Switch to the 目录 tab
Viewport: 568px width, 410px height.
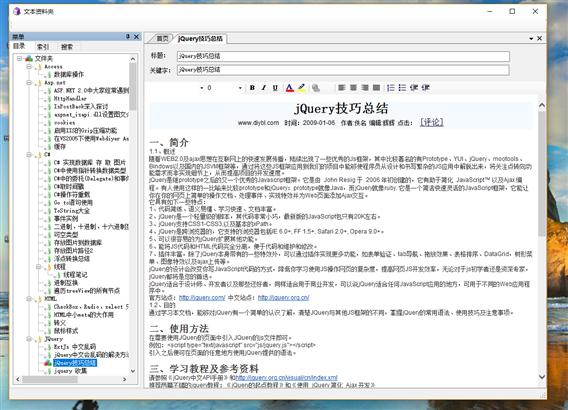coord(19,46)
